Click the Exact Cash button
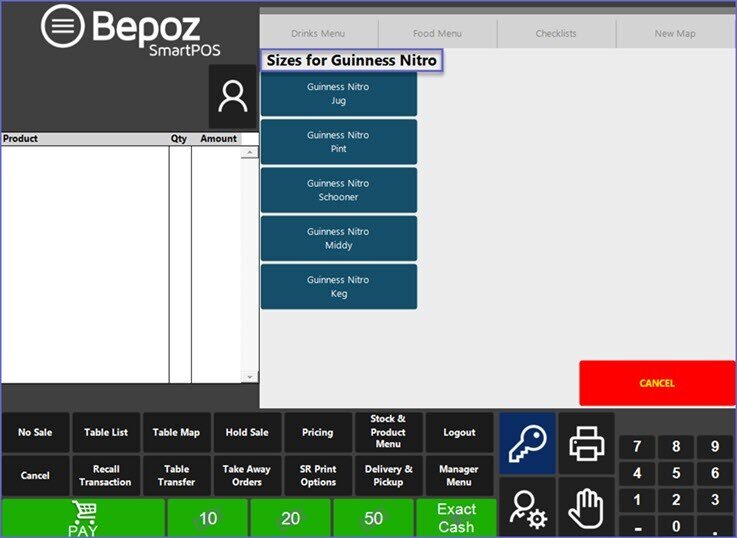The width and height of the screenshot is (737, 538). [x=456, y=518]
